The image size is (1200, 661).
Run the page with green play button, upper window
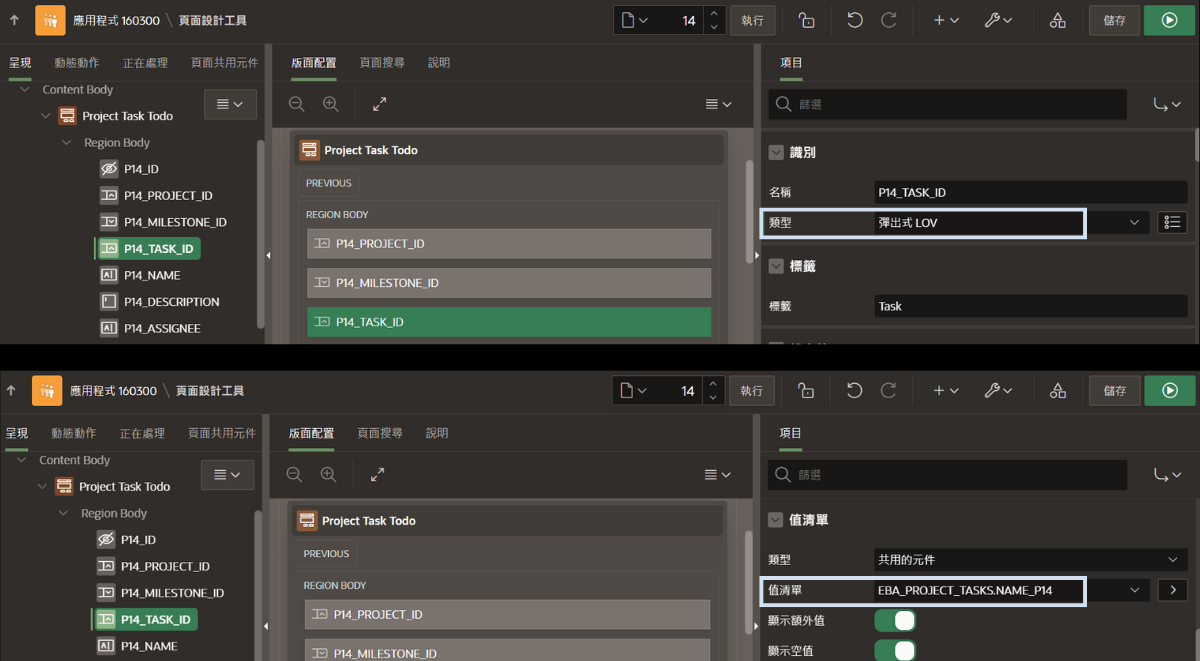point(1170,20)
